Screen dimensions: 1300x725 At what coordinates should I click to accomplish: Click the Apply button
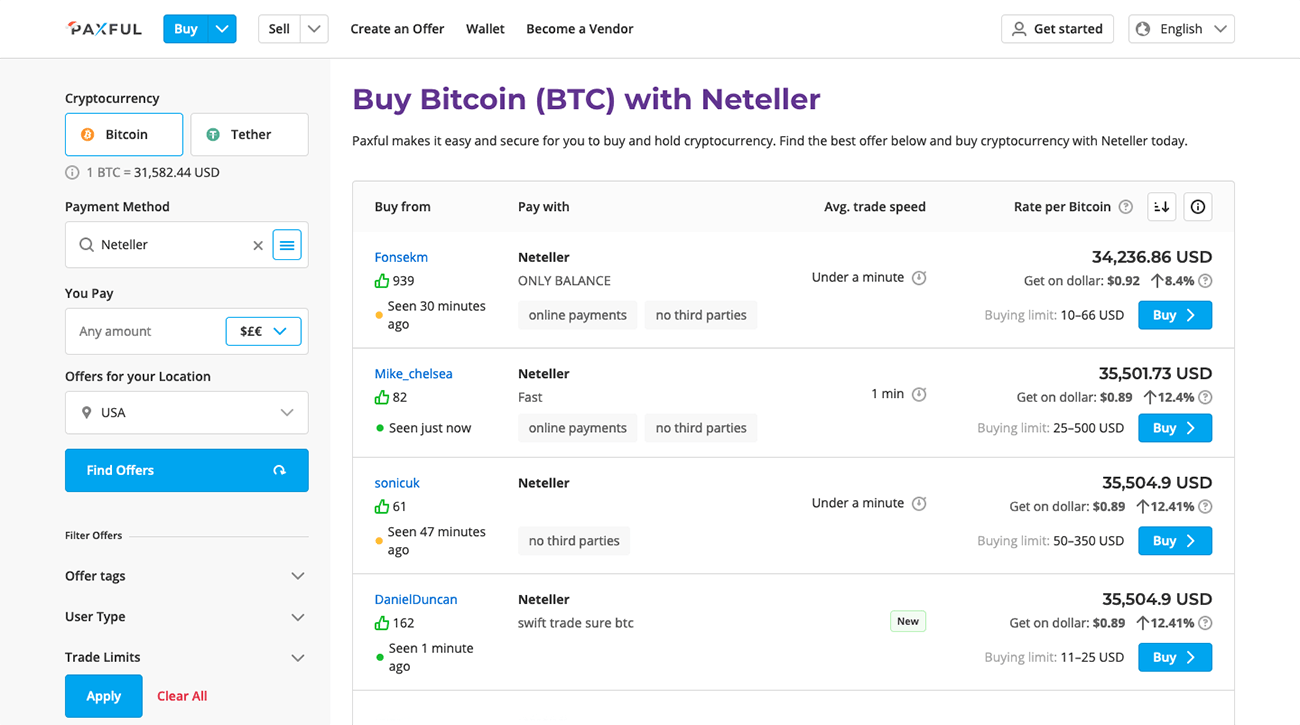click(x=103, y=696)
